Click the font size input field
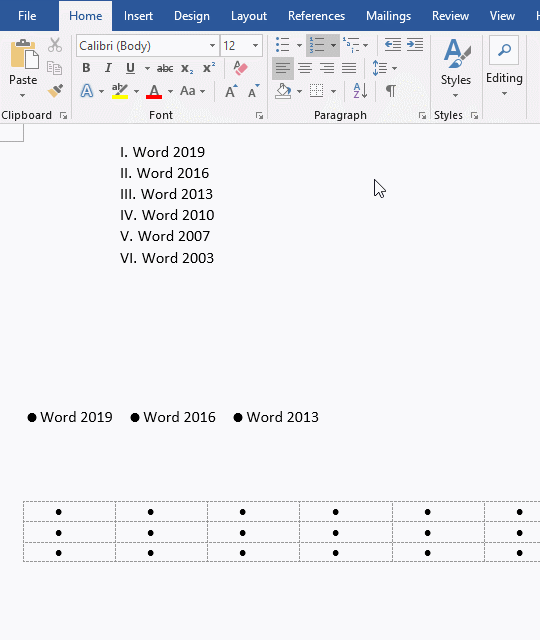 [236, 46]
